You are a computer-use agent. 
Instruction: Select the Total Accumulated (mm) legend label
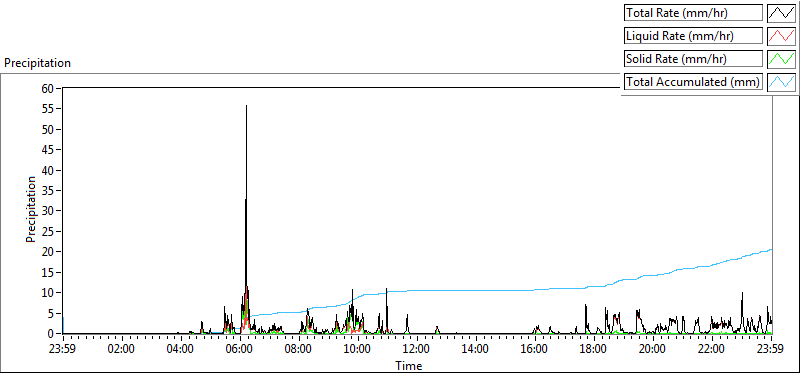(x=693, y=82)
